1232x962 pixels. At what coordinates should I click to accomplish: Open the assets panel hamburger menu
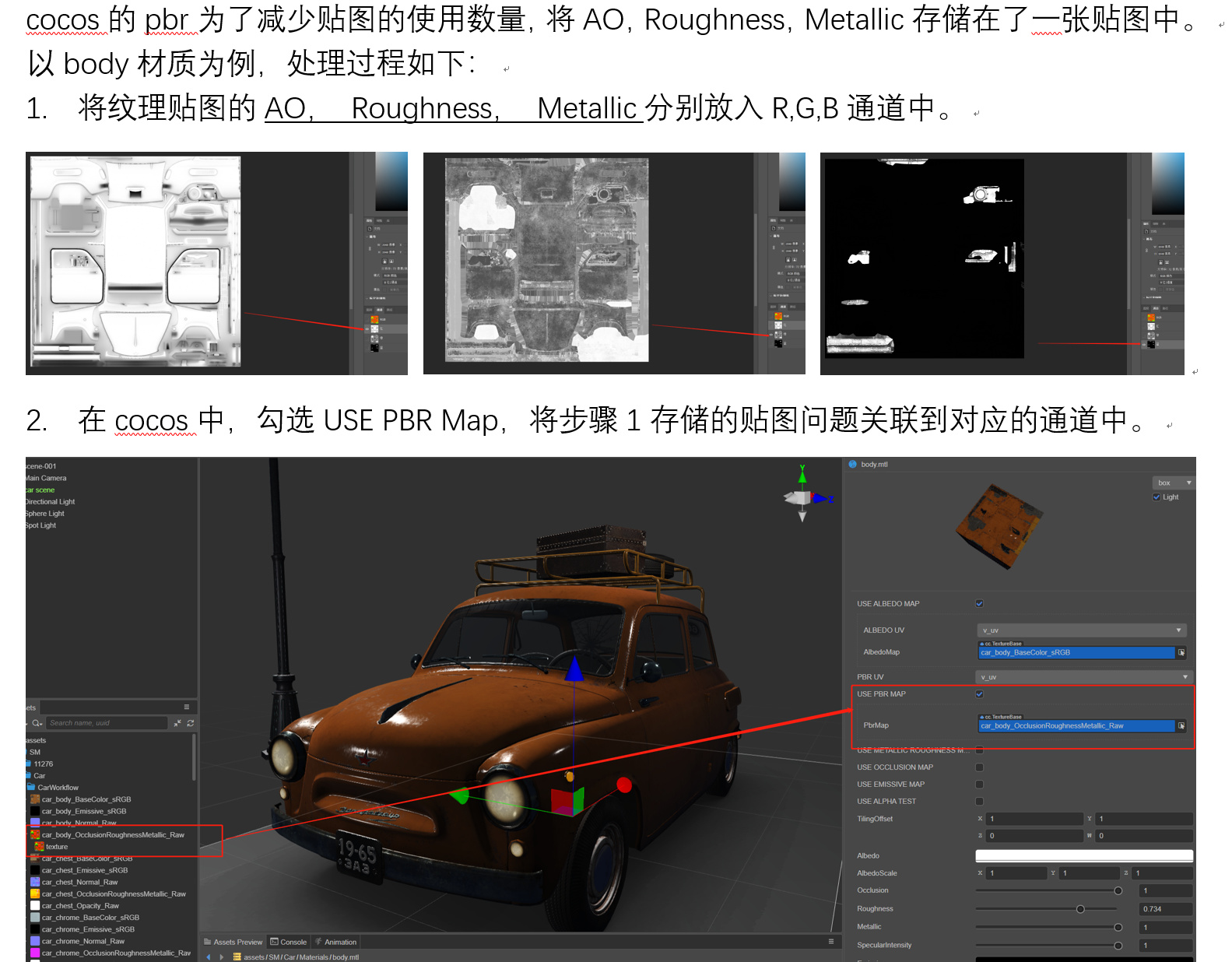pyautogui.click(x=187, y=707)
